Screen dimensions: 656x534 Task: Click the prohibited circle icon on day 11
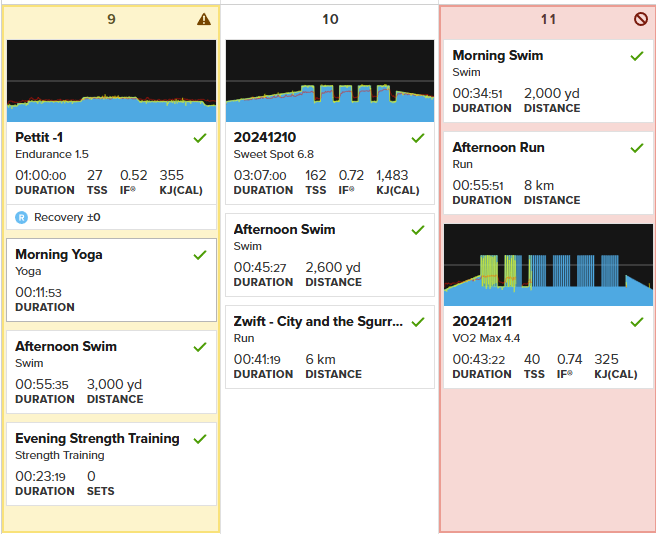(641, 19)
